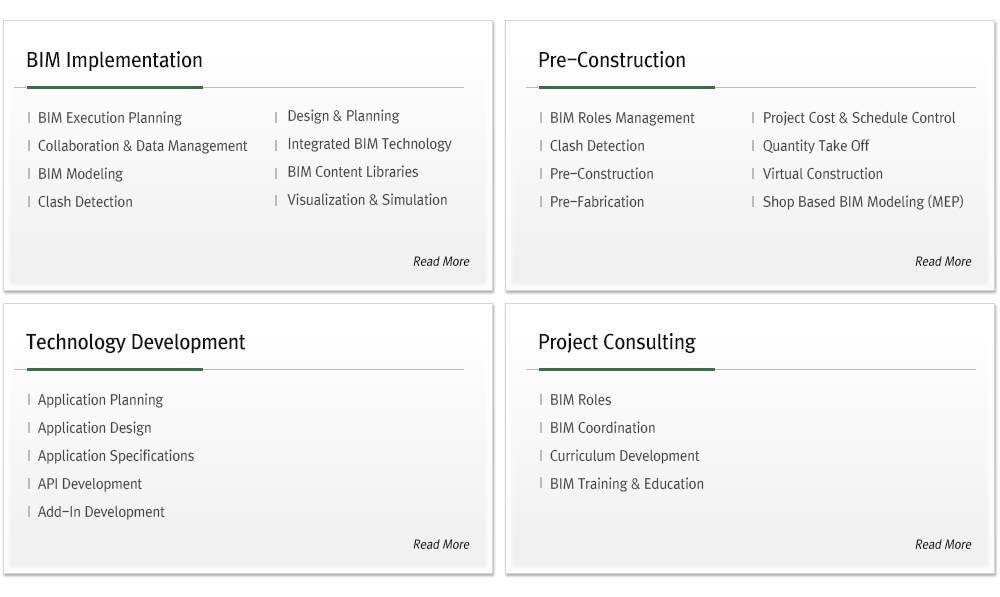Open Read More under Technology Development
This screenshot has width=1000, height=597.
pos(441,544)
